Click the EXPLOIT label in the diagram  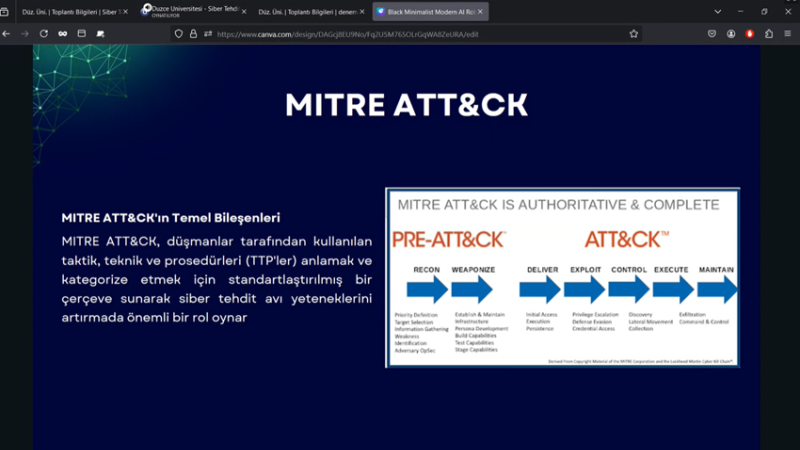click(586, 269)
